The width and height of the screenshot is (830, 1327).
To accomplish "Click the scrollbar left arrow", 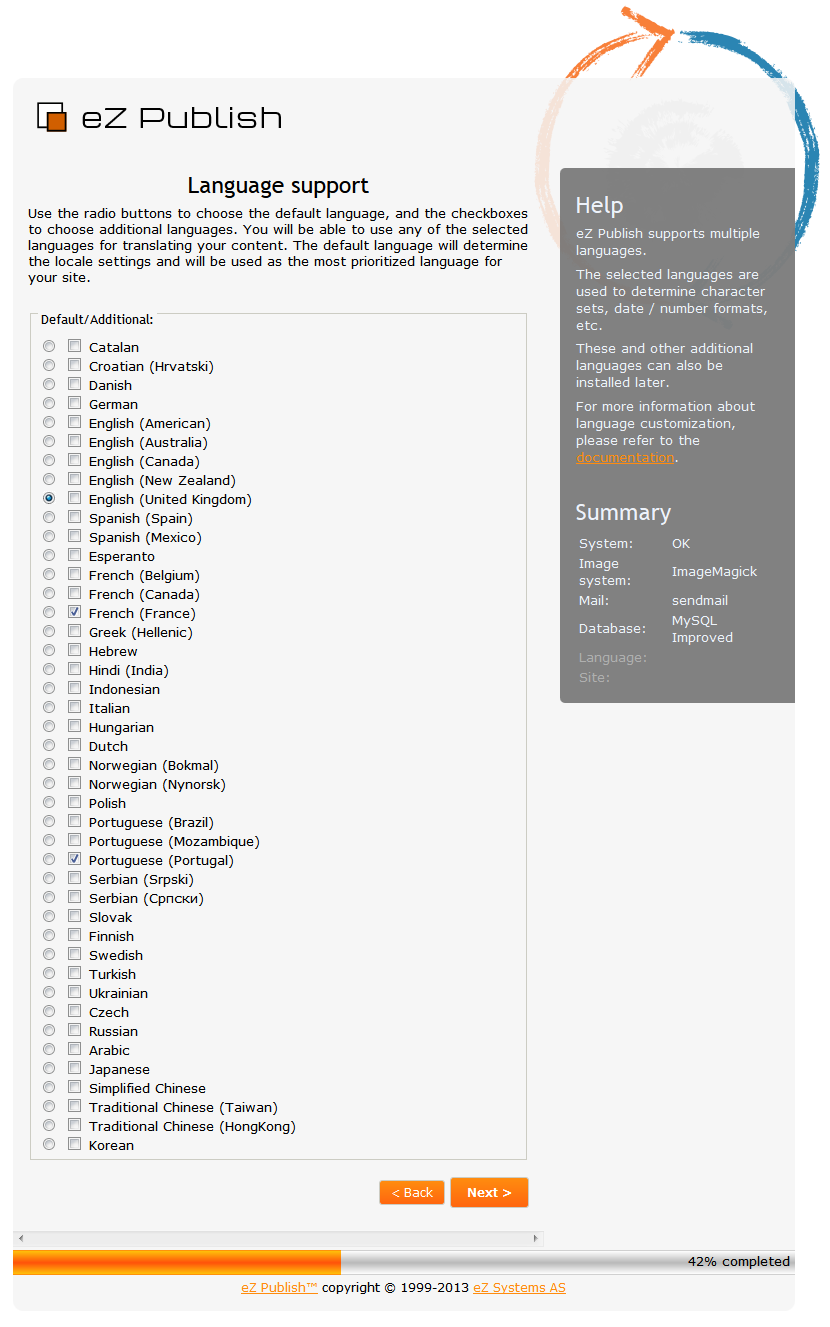I will (20, 1238).
